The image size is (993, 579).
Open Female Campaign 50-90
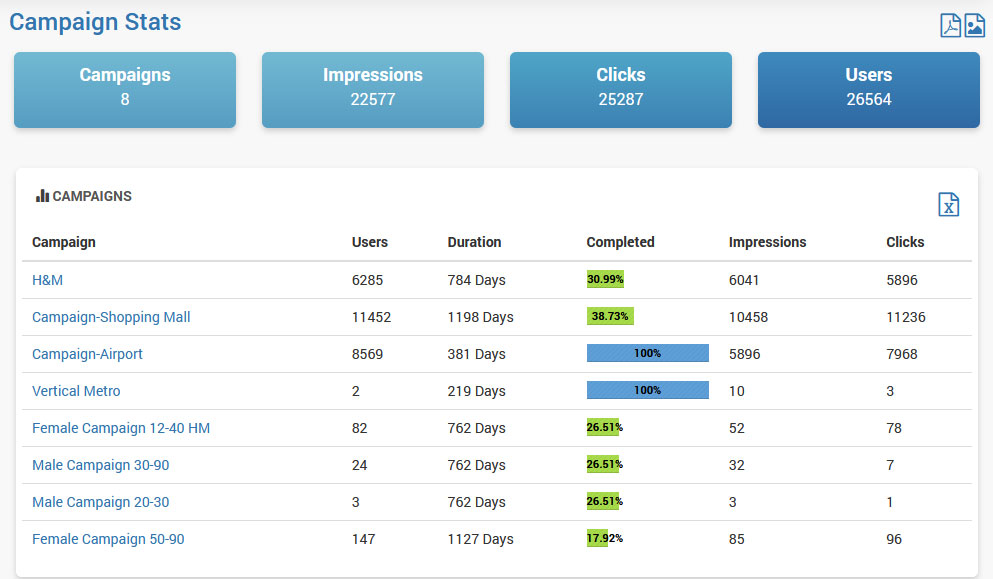click(x=108, y=539)
